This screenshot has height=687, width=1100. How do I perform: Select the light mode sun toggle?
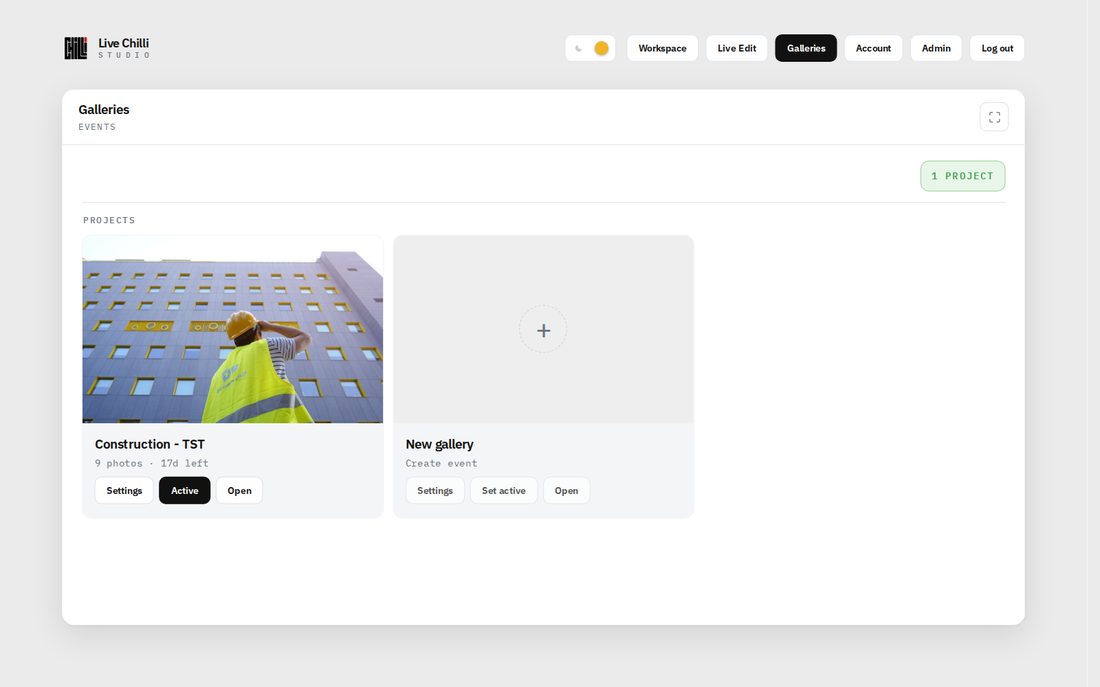click(601, 48)
